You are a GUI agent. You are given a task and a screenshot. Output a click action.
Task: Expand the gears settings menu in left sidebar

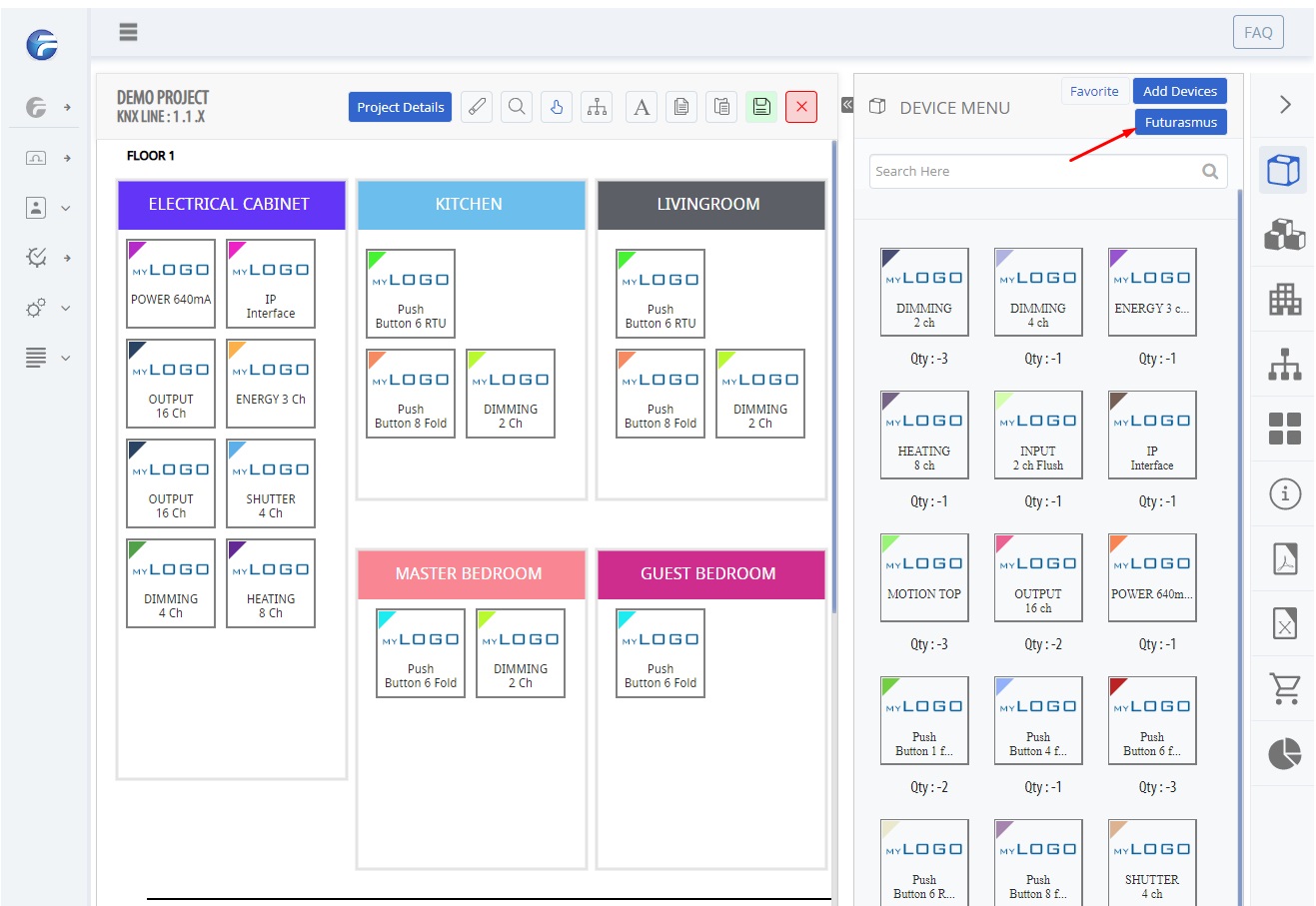click(x=47, y=308)
